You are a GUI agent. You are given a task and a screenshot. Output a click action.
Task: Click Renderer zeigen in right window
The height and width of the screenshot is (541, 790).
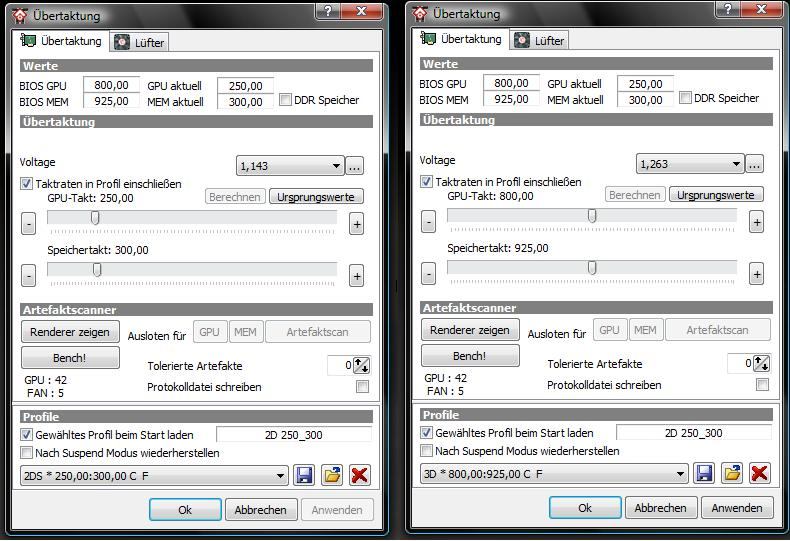470,329
